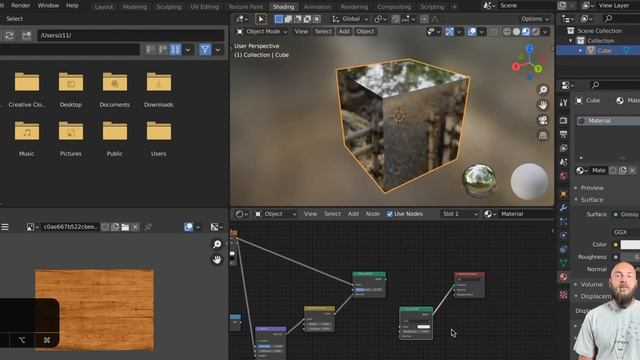Add a new workspace with plus button

[454, 7]
